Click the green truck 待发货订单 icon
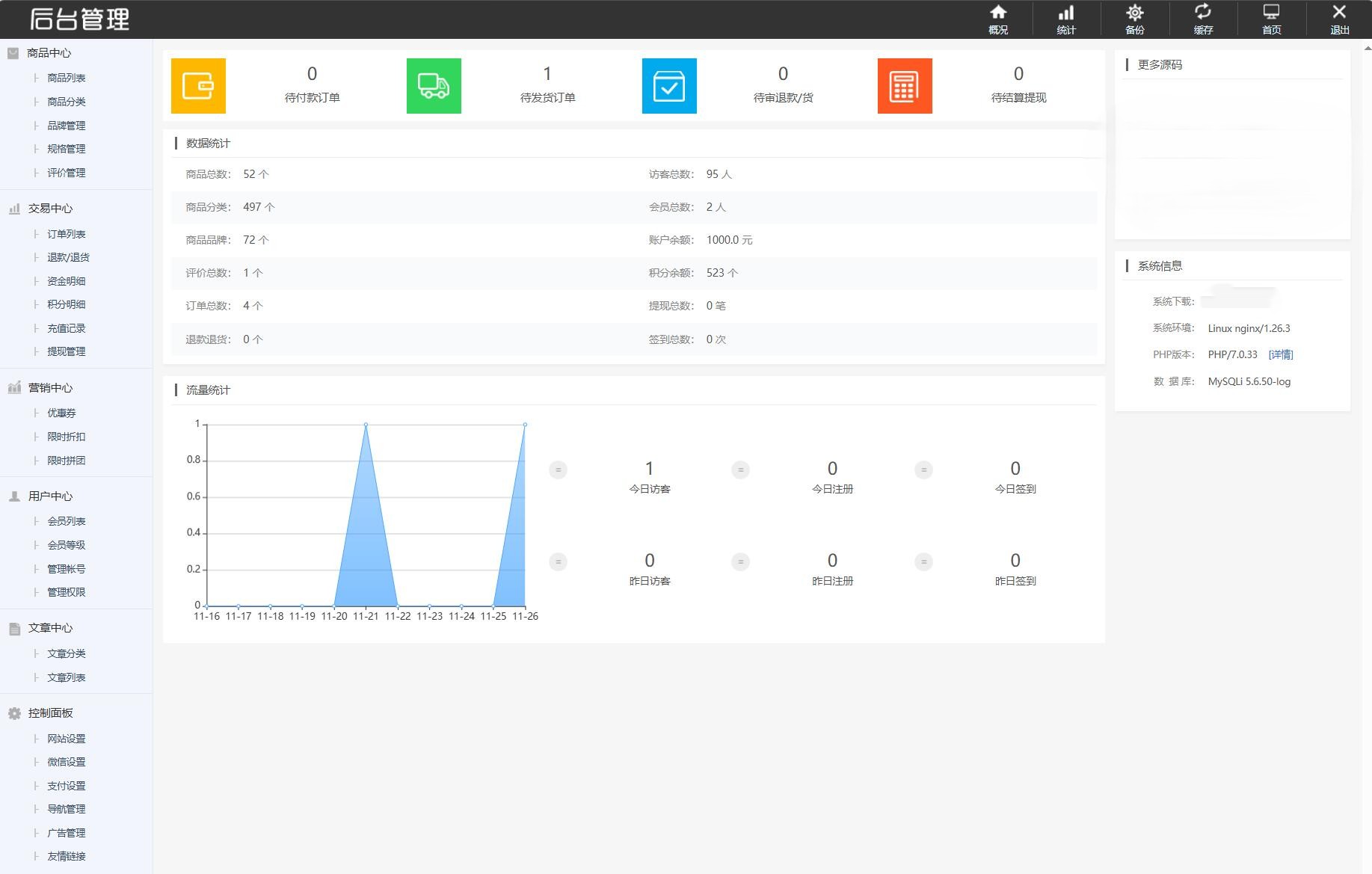 [x=434, y=86]
